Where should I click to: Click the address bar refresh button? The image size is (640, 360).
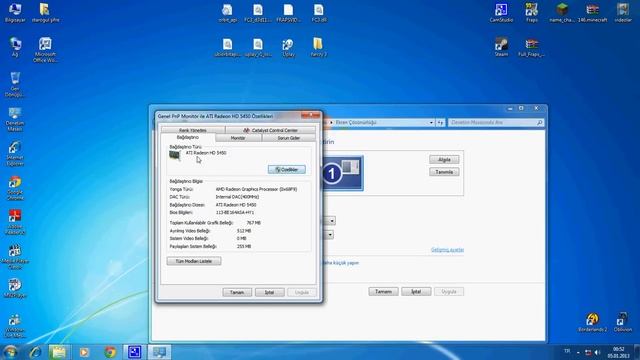point(440,122)
